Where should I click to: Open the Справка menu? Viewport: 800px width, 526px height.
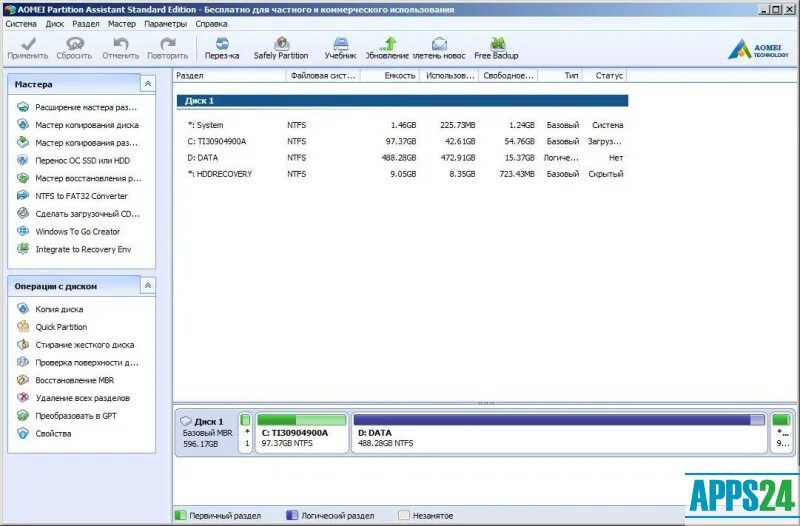(211, 24)
